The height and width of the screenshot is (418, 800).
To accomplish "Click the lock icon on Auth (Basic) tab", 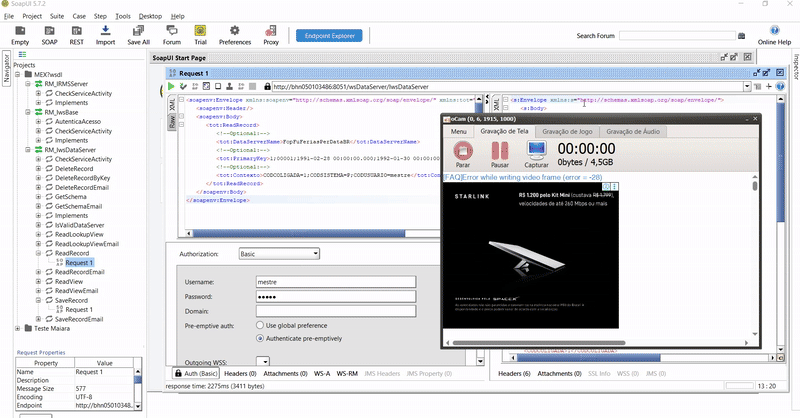I will pyautogui.click(x=178, y=374).
